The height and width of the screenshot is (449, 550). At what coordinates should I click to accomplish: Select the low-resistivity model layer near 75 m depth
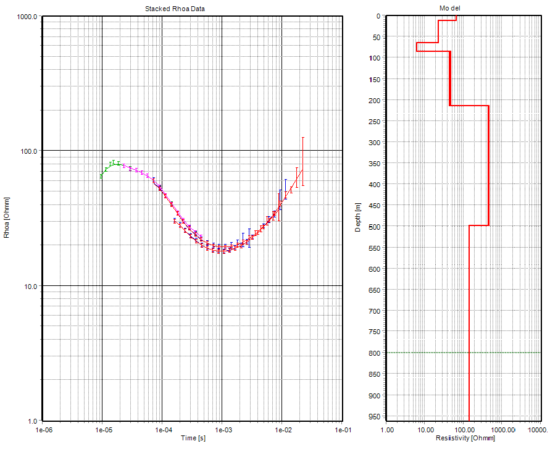[417, 47]
